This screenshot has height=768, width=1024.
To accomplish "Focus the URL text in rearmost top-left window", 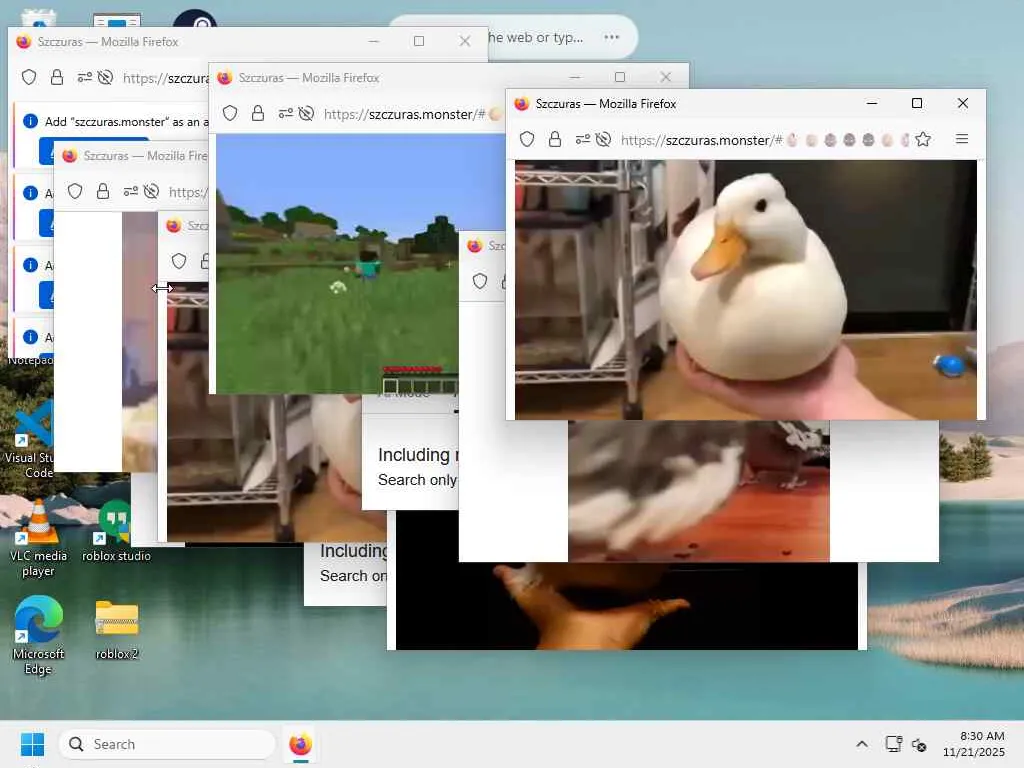I will click(166, 78).
